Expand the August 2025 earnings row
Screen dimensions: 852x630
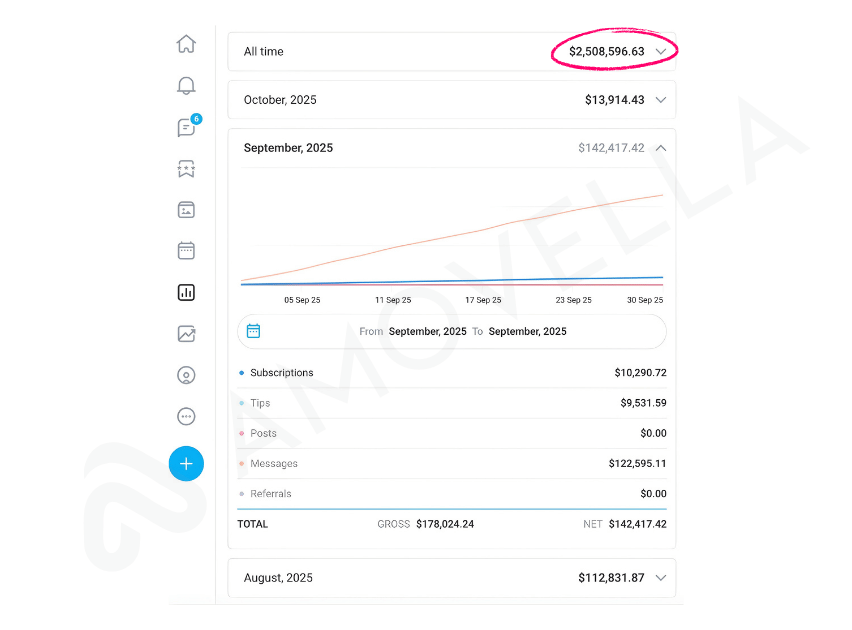pos(660,578)
